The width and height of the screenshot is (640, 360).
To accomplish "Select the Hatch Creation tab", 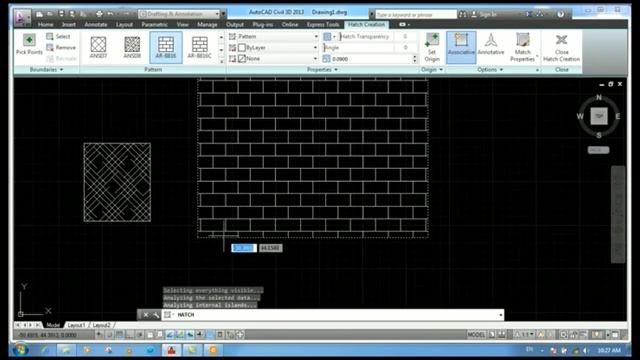I will (366, 24).
